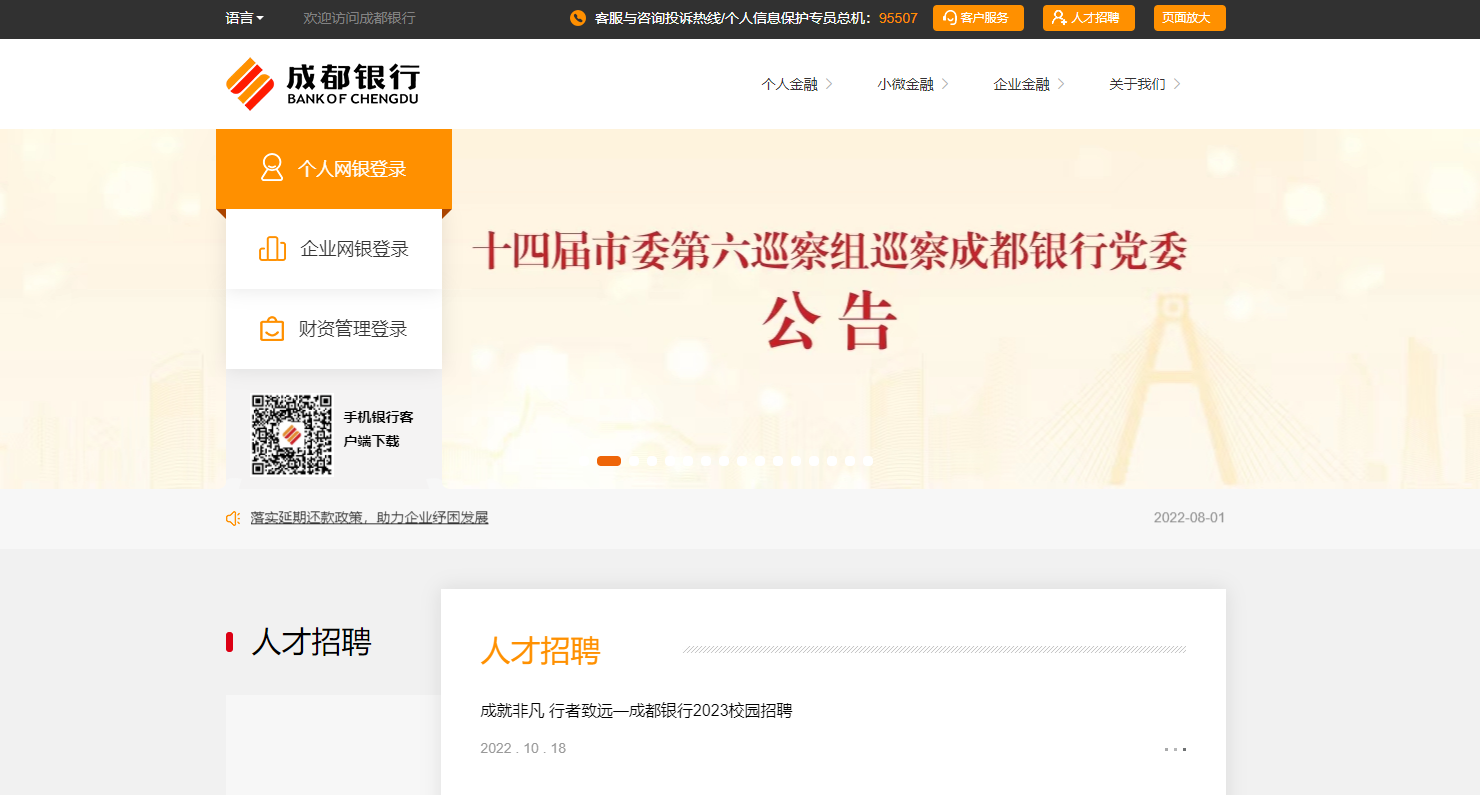Click the shopping bag icon beside 财资管理登录
Screen dimensions: 1480x795
(272, 329)
